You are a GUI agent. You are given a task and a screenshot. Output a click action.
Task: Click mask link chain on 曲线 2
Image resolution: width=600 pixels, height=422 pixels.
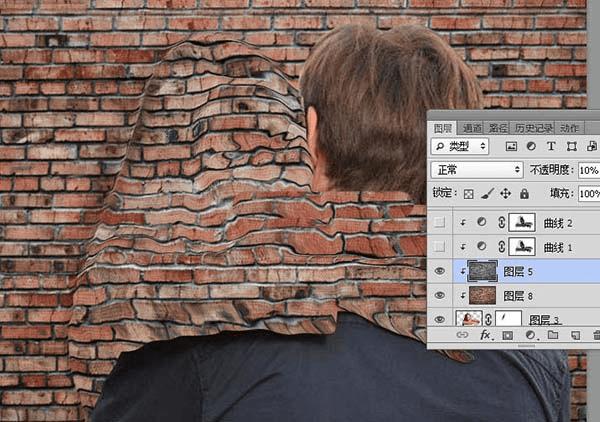[501, 223]
